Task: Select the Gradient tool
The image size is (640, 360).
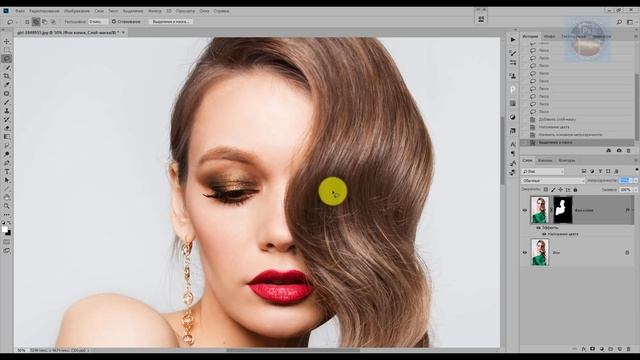Action: 7,137
